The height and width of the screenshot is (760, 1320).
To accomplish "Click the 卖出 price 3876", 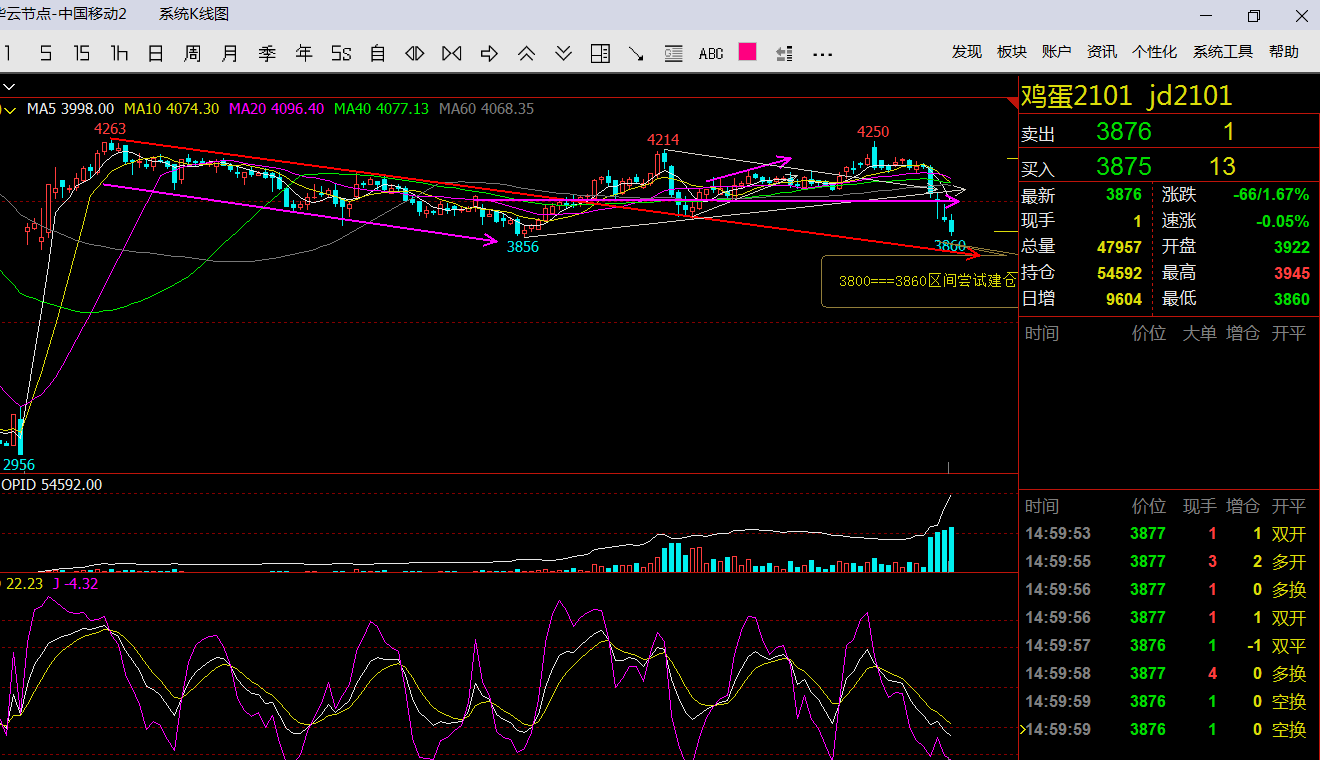I will point(1124,132).
